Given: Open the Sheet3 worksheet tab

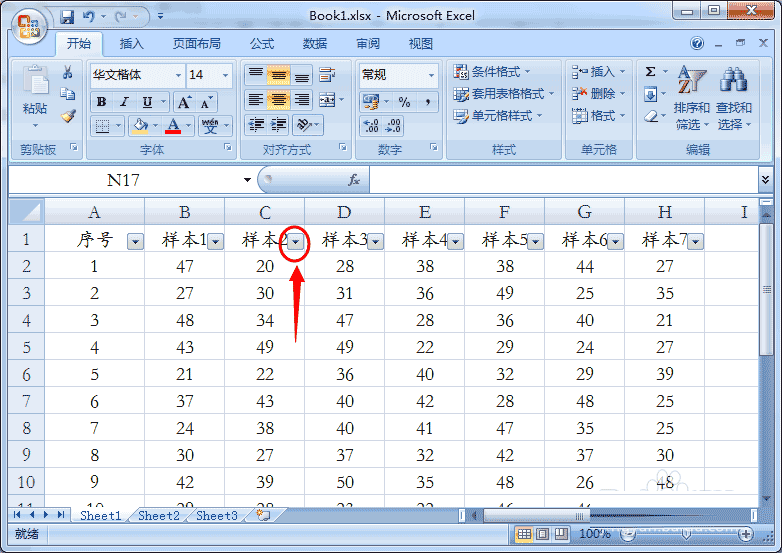Looking at the screenshot, I should coord(216,516).
